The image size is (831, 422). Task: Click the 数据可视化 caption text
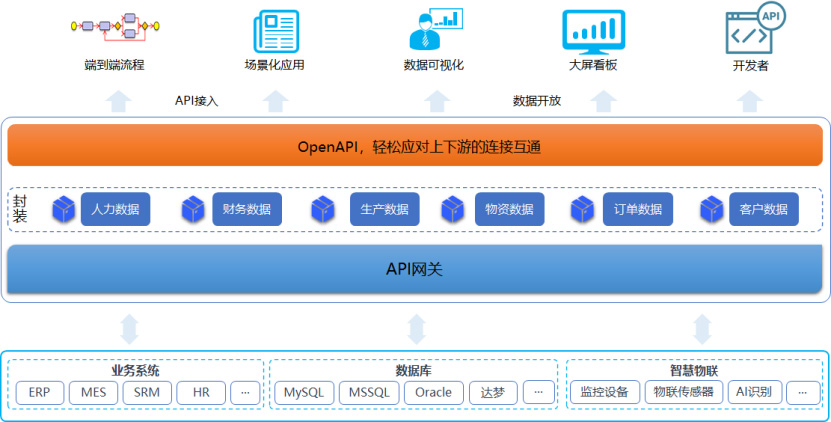coord(434,66)
